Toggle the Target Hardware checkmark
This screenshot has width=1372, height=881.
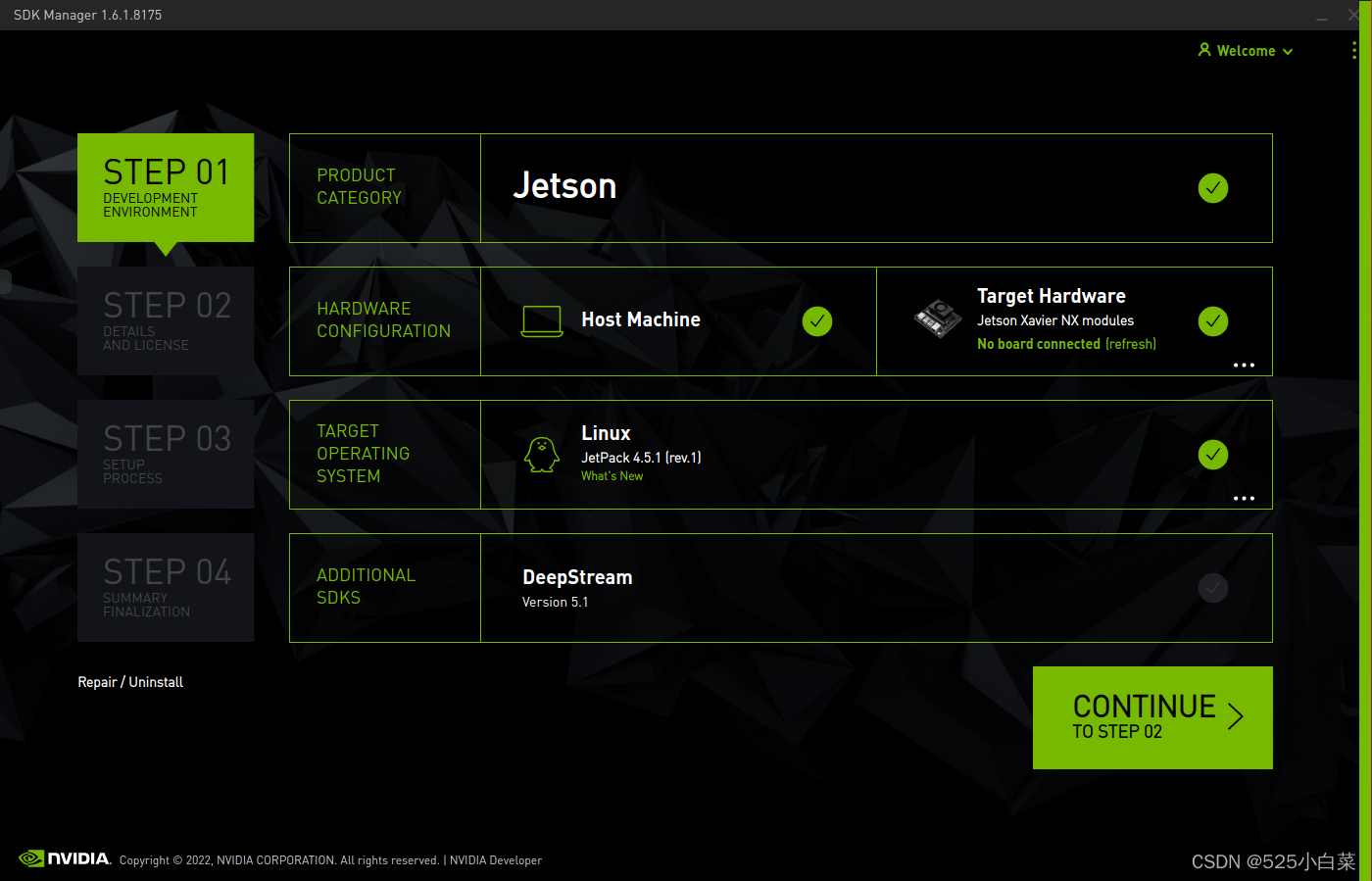1212,321
